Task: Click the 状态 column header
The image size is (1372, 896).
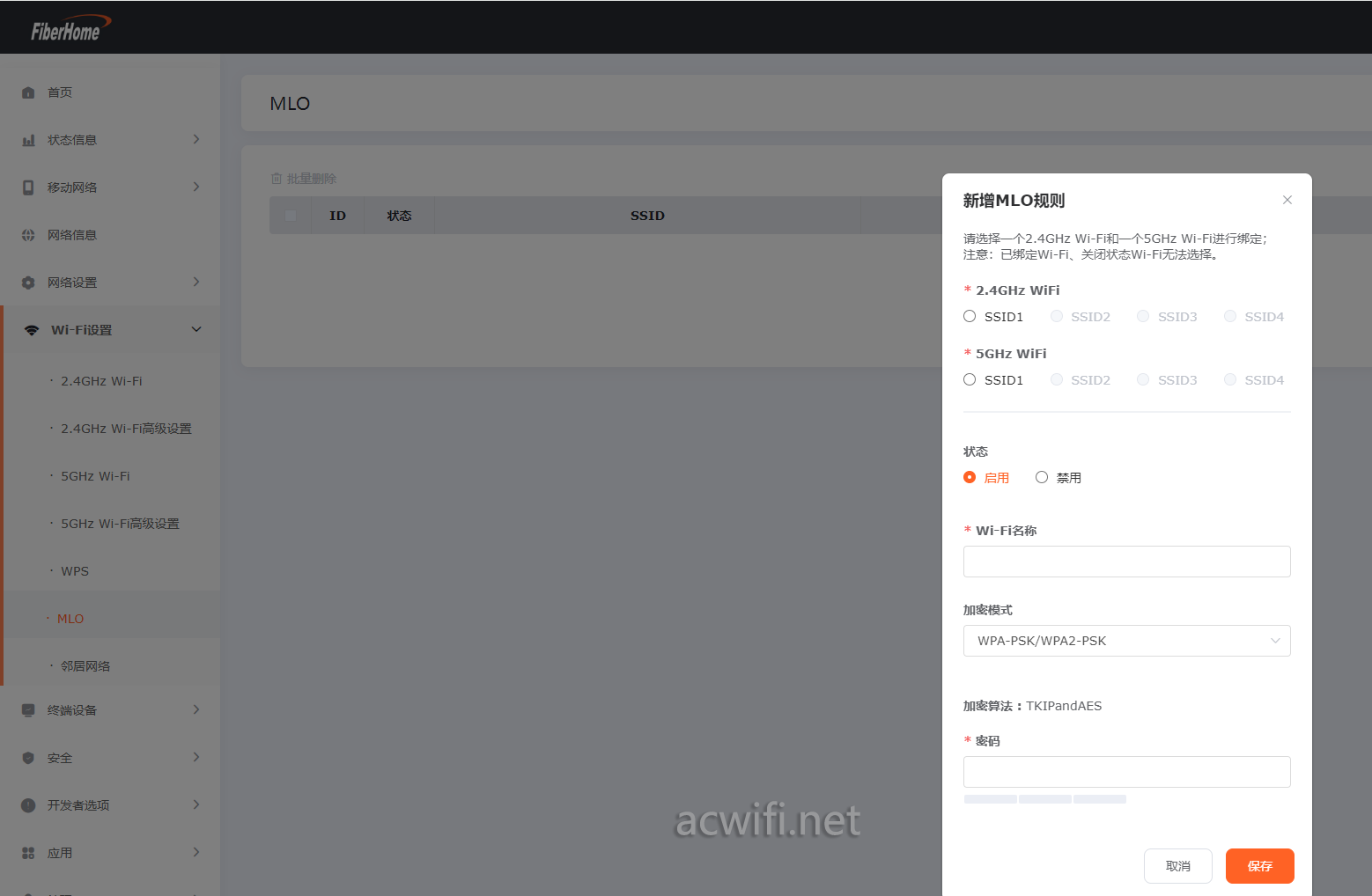Action: point(399,216)
